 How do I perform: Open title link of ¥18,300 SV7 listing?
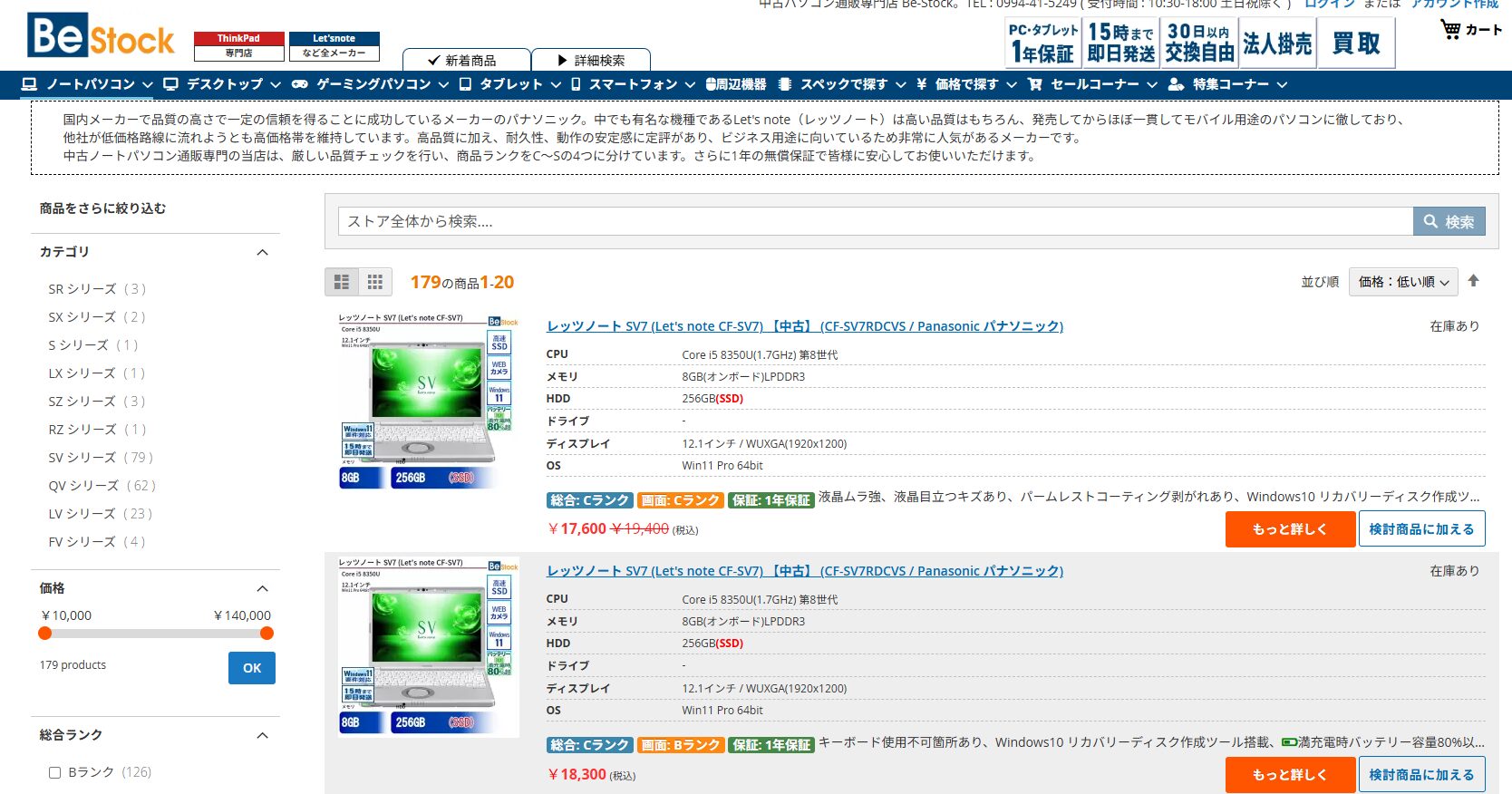coord(805,571)
